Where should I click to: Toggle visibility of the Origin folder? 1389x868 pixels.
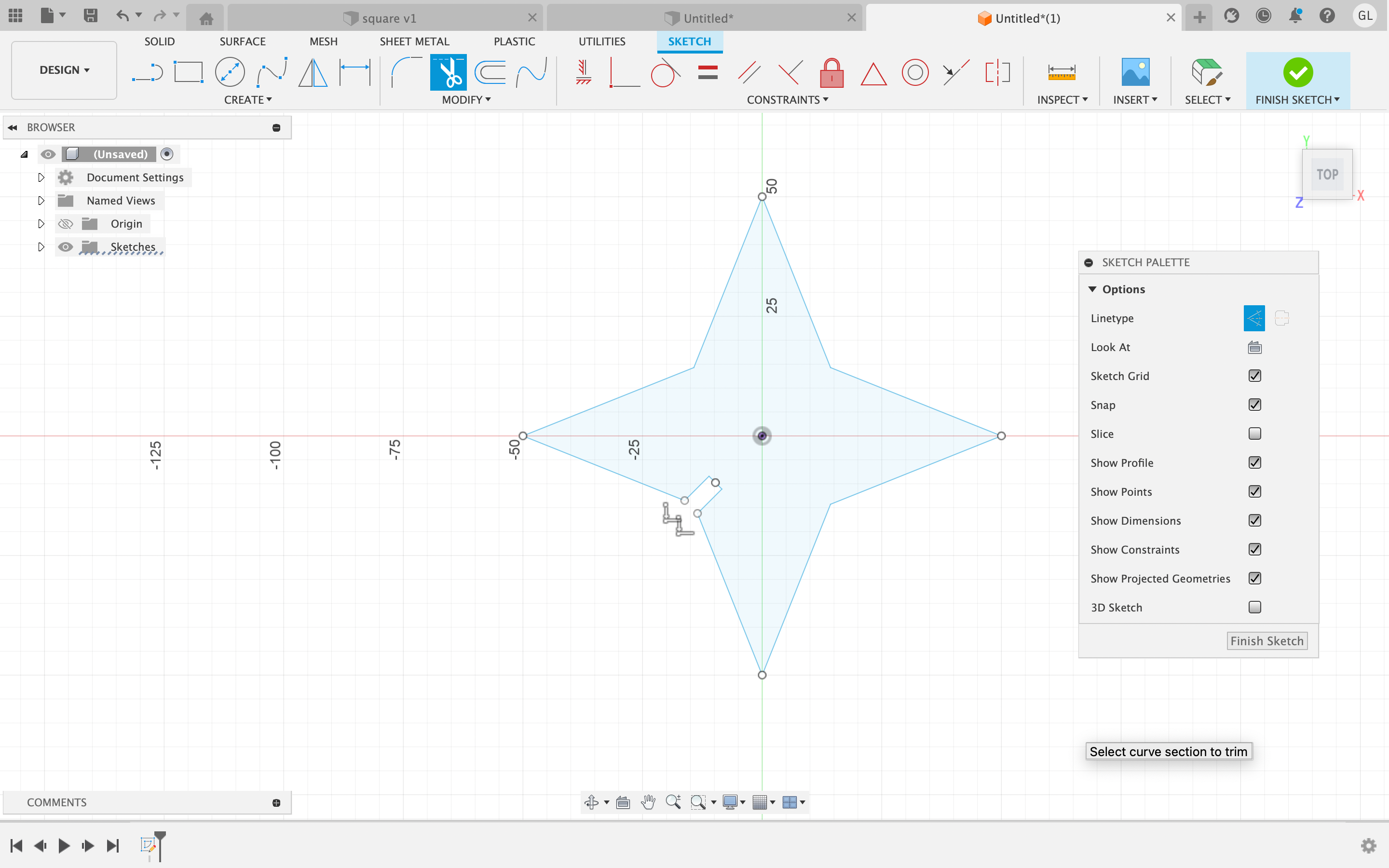(x=66, y=224)
